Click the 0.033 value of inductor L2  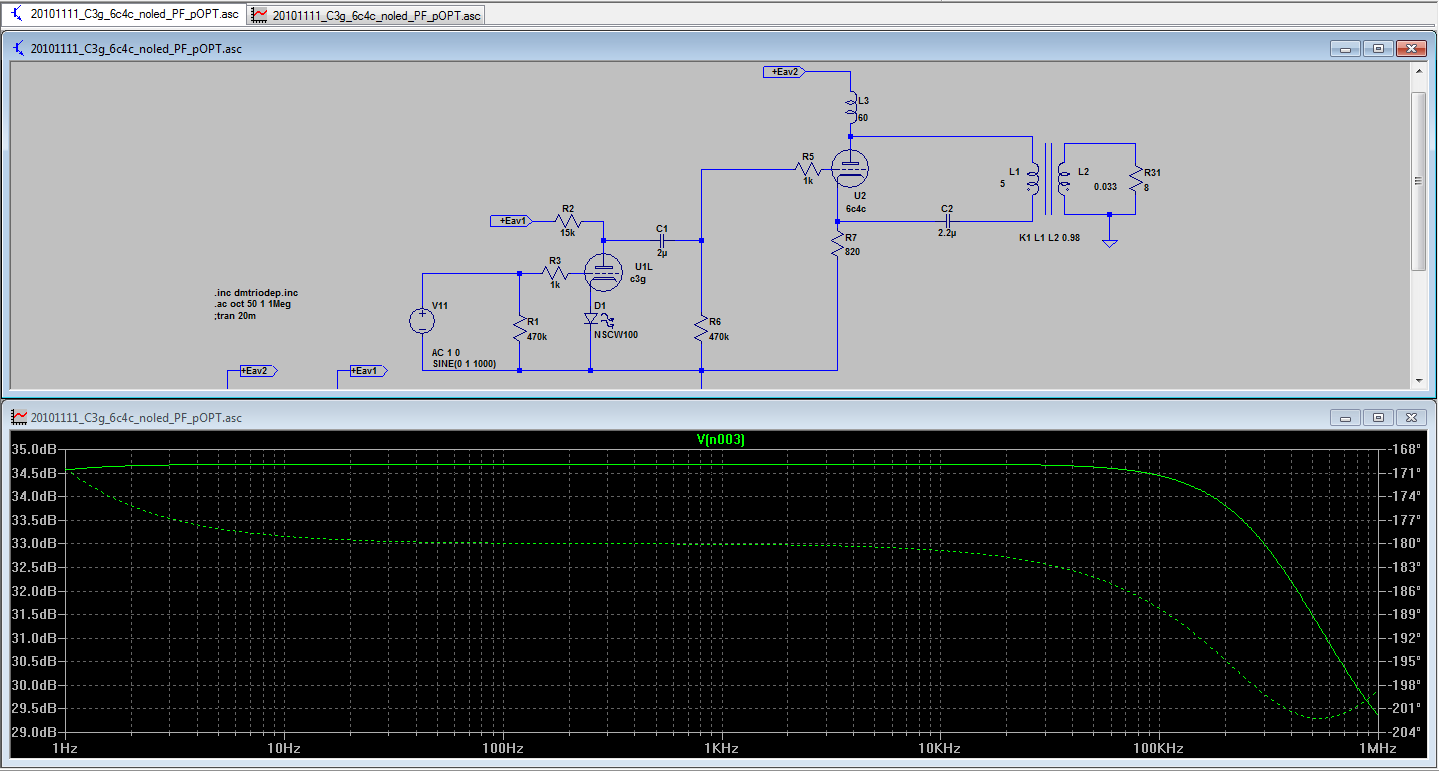pos(1105,187)
